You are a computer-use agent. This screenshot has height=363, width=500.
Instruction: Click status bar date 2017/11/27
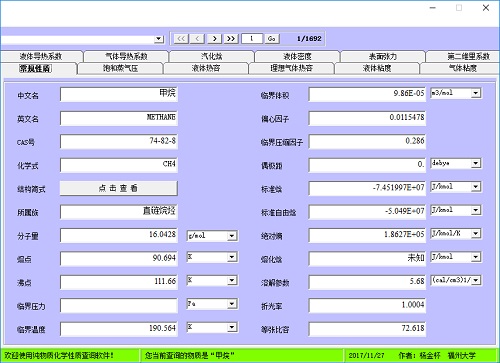tap(366, 356)
